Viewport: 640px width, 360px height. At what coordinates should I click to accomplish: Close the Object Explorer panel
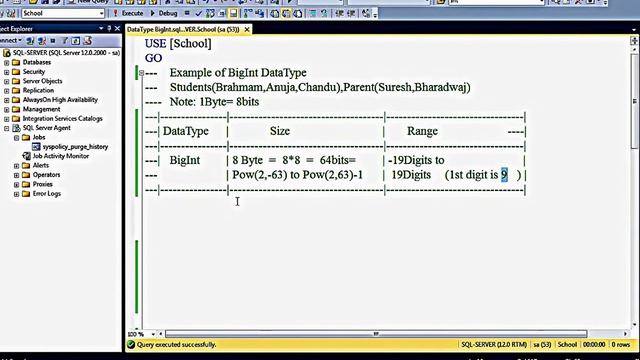[x=118, y=29]
